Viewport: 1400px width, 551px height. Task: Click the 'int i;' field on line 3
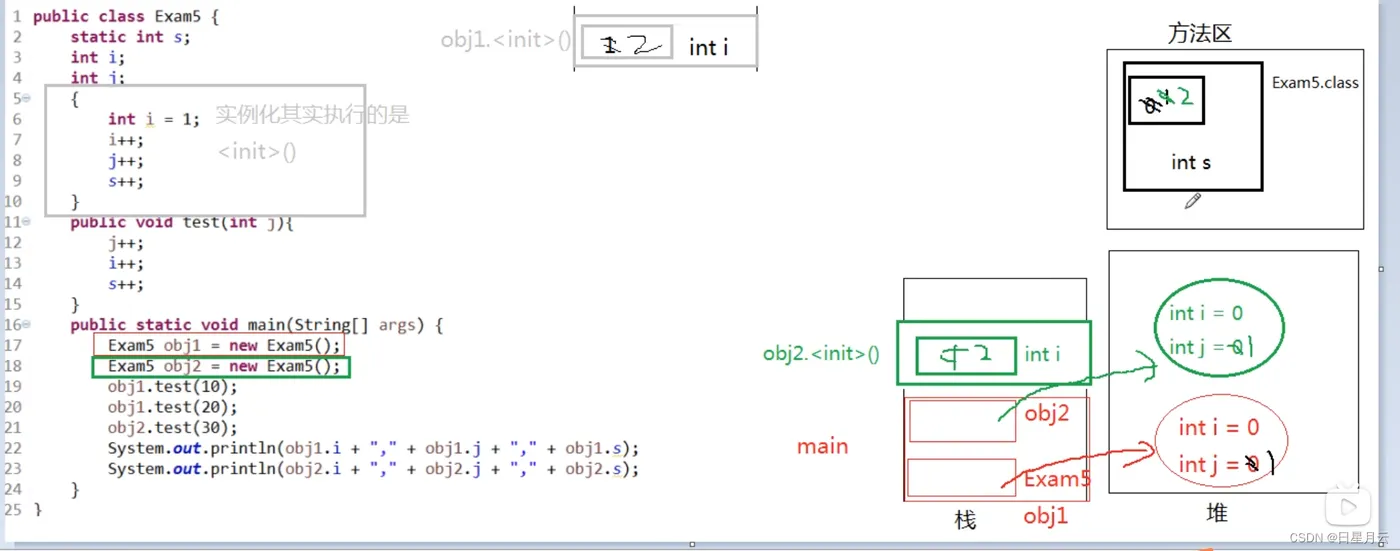[98, 57]
